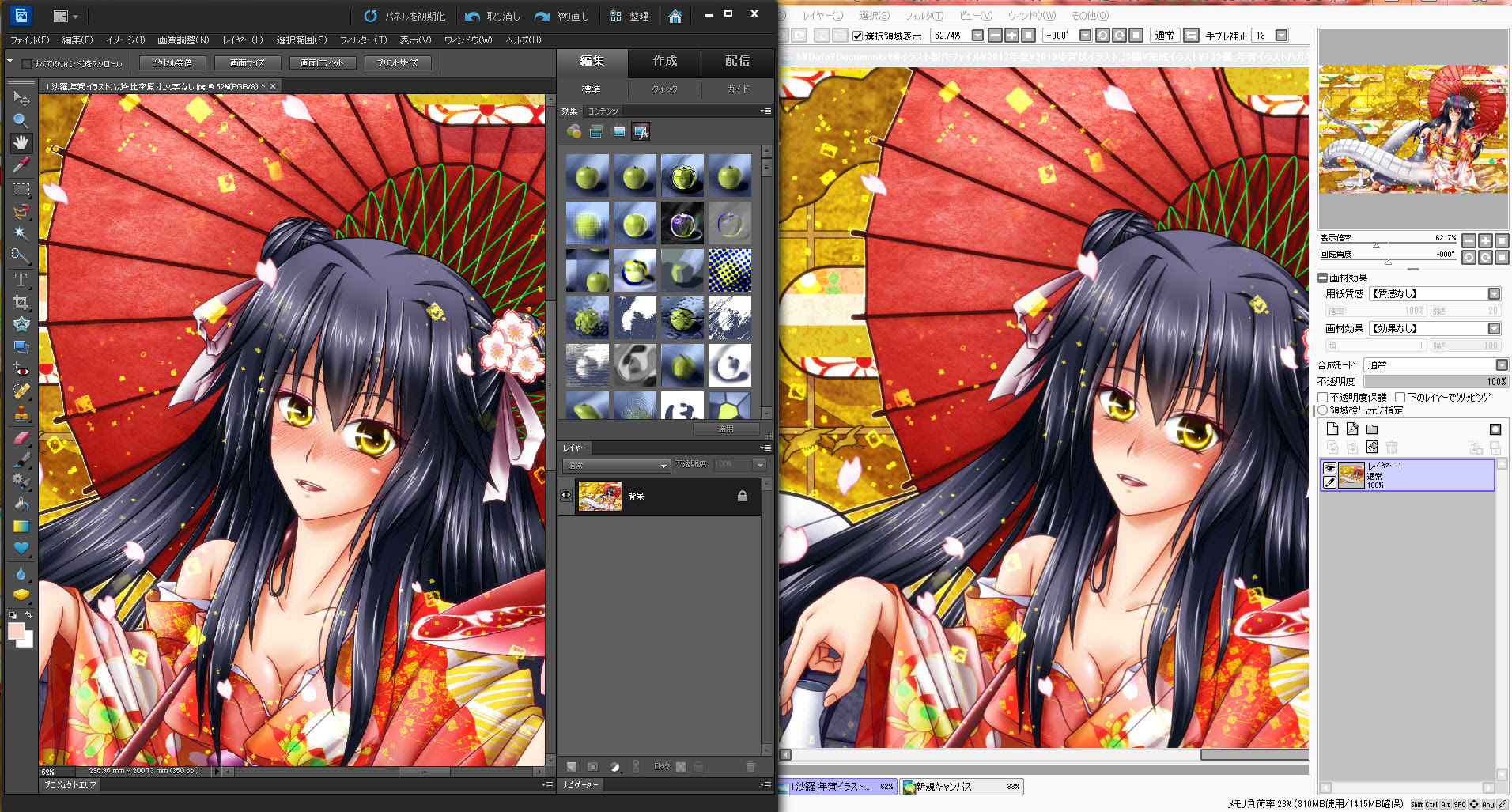This screenshot has height=812, width=1512.
Task: Toggle pencil edit-lock icon on レイヤー1
Action: 1330,482
